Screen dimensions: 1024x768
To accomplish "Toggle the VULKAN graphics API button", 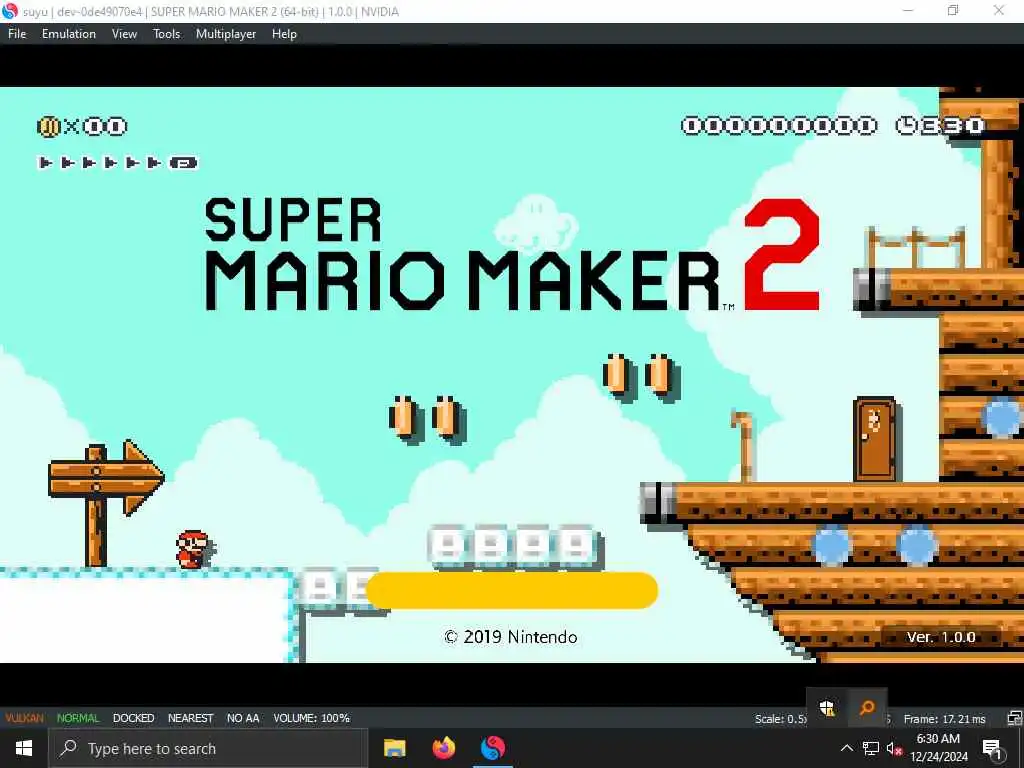I will 24,718.
